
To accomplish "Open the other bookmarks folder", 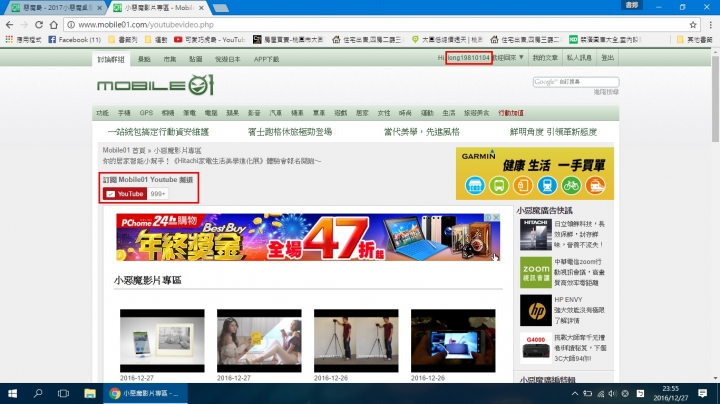I will pos(694,39).
